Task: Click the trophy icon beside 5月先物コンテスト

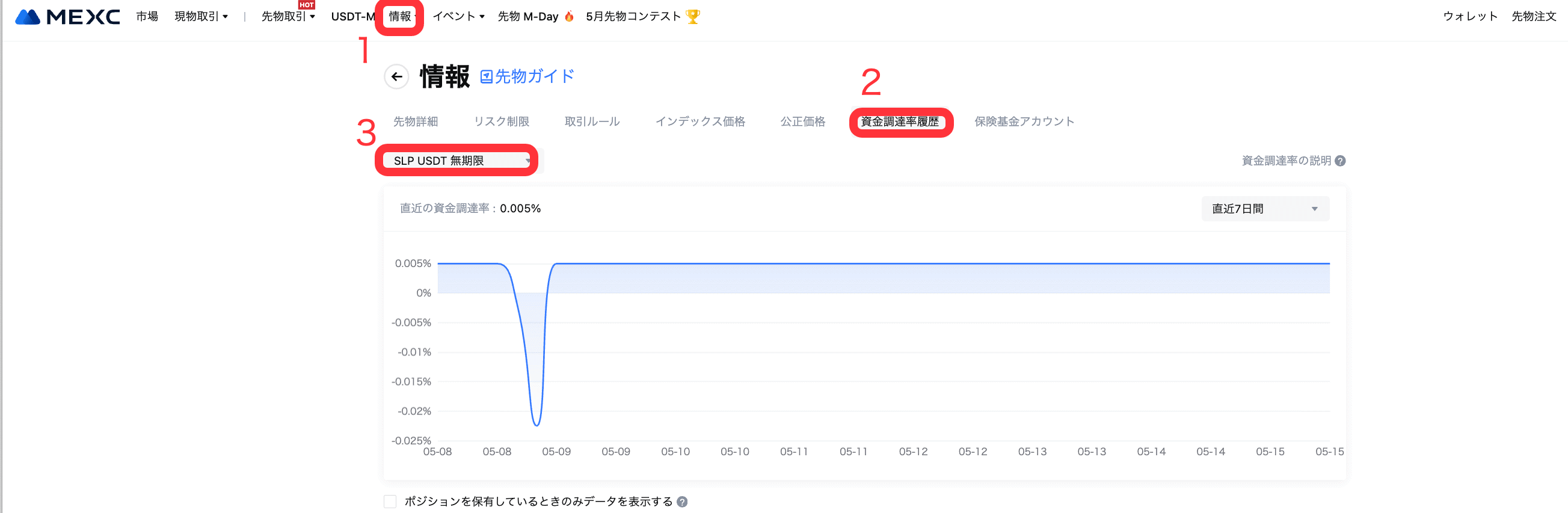Action: click(x=692, y=16)
